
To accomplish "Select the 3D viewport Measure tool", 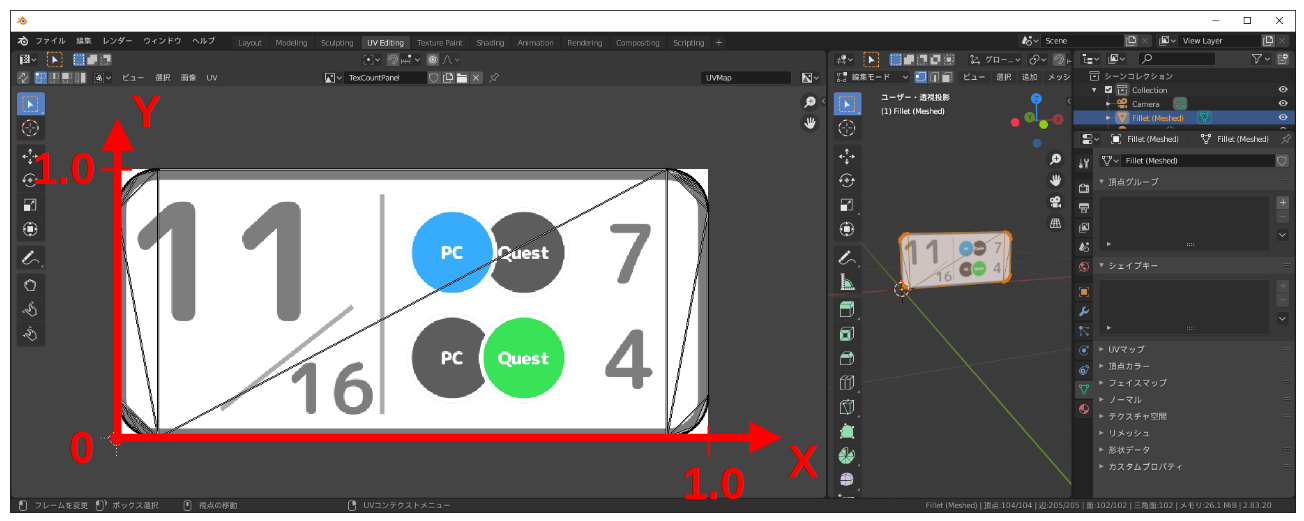I will click(x=847, y=282).
